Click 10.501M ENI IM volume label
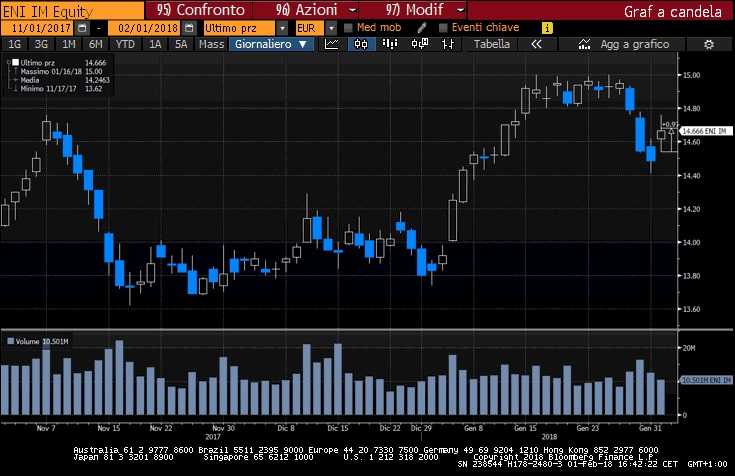Screen dimensions: 735x476 (x=706, y=380)
